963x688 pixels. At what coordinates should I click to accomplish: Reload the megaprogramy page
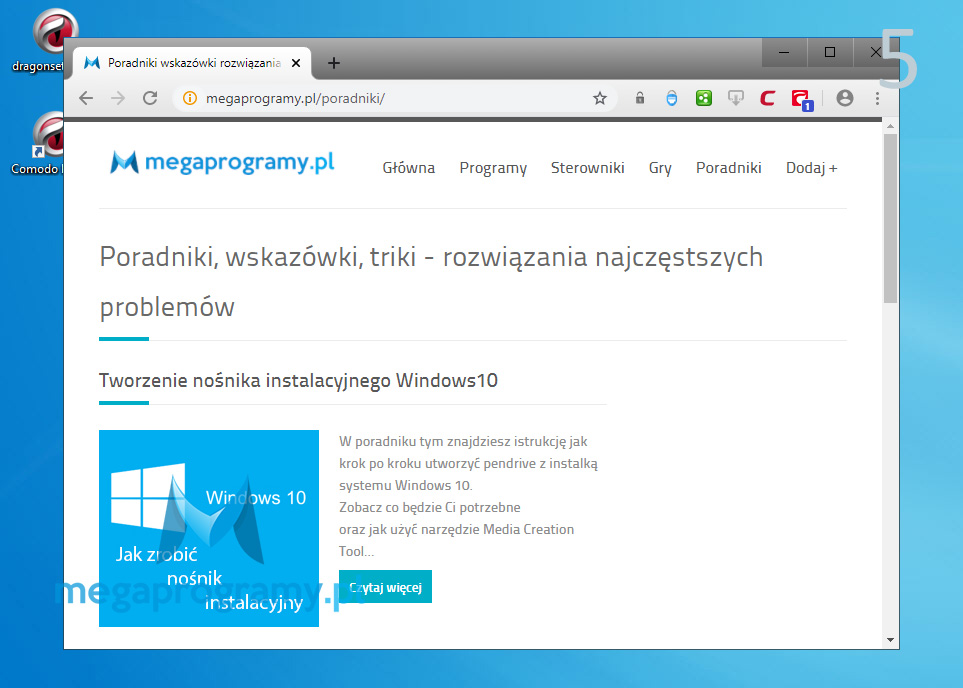pos(150,98)
